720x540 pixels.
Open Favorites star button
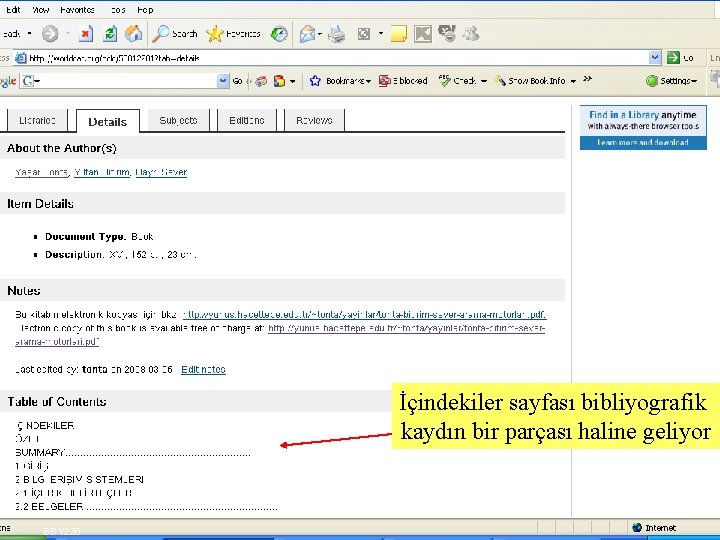coord(233,34)
